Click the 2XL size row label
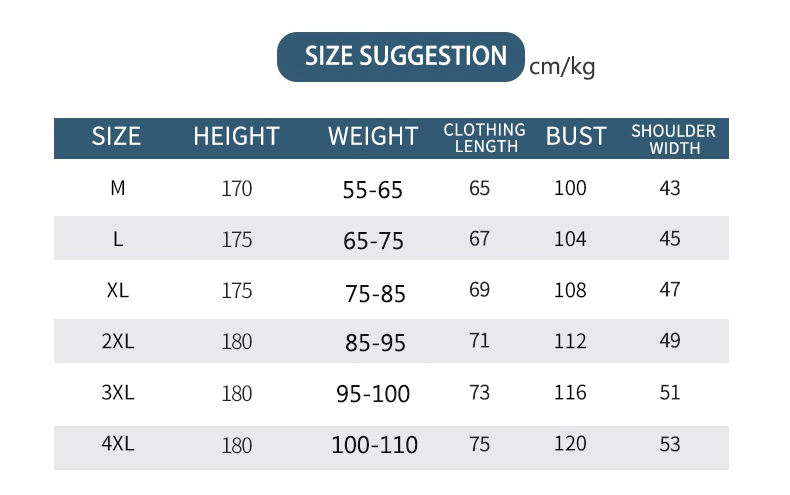This screenshot has height=495, width=790. coord(118,341)
